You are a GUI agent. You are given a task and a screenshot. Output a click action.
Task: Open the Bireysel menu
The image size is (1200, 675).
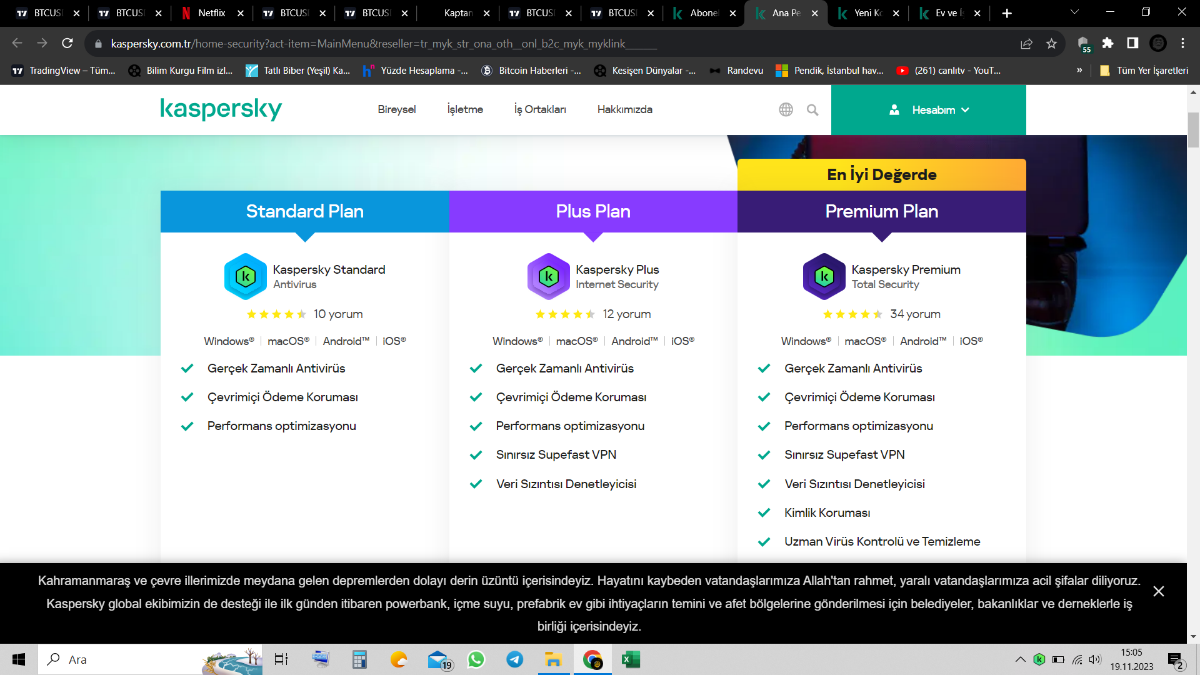(397, 110)
